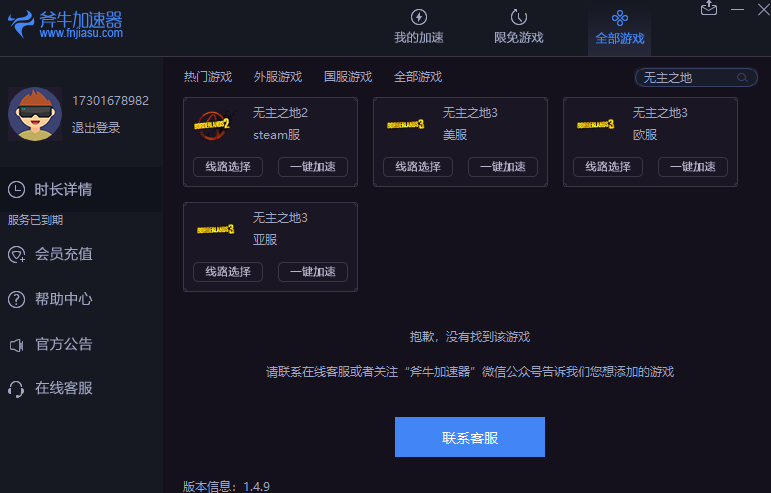The image size is (771, 493).
Task: Click the share/export icon in the title bar
Action: (709, 8)
